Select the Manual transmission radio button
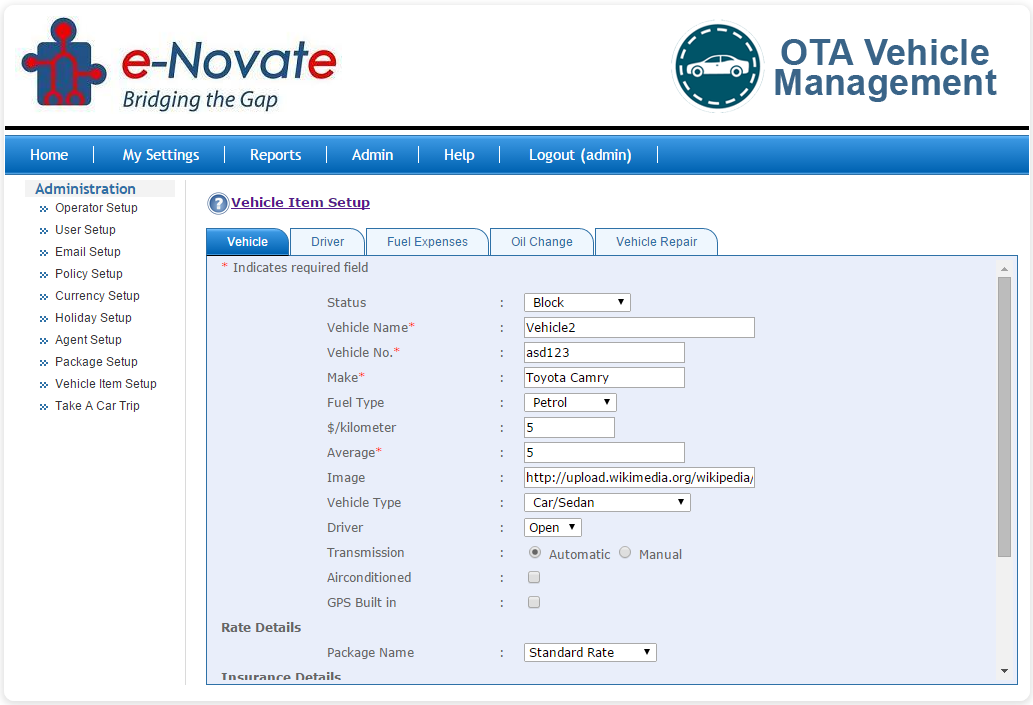Image resolution: width=1033 pixels, height=705 pixels. 625,552
